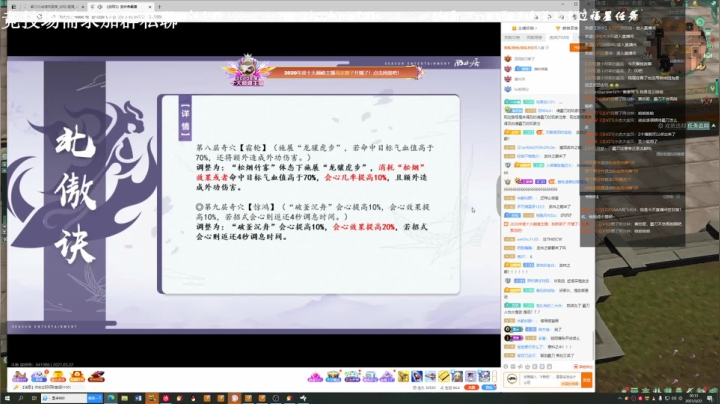Select the third tab in chat panel

pos(558,38)
